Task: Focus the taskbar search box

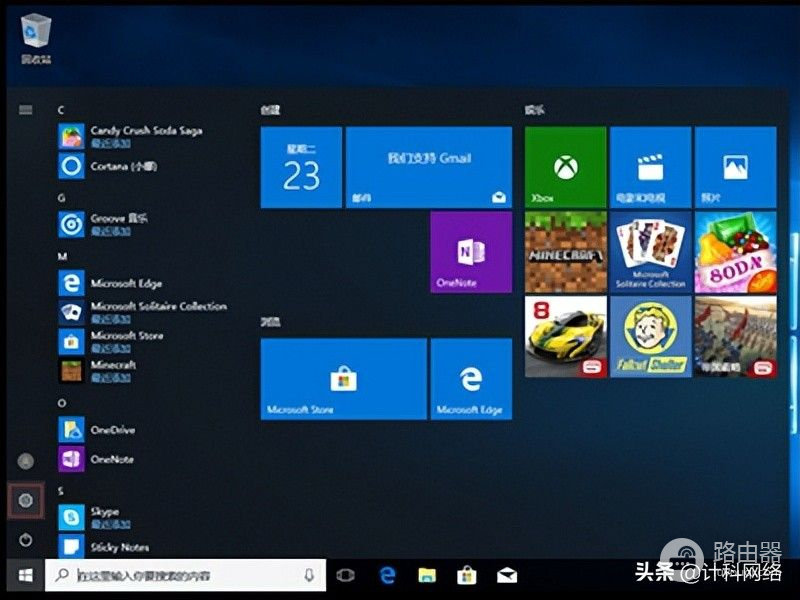Action: click(x=185, y=575)
